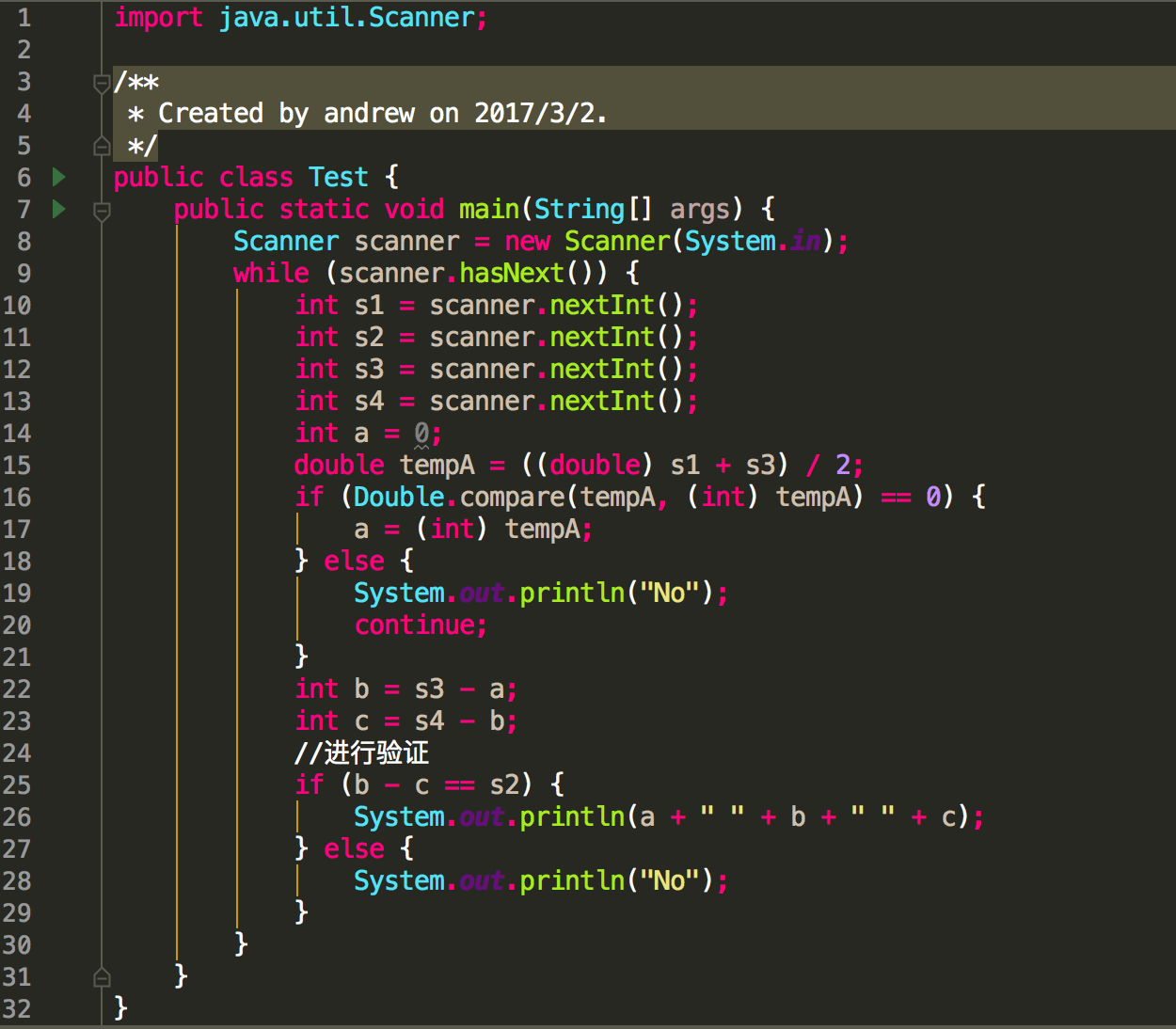Click the assignment "a = (int) tempA;"
This screenshot has width=1176, height=1029.
[x=473, y=529]
